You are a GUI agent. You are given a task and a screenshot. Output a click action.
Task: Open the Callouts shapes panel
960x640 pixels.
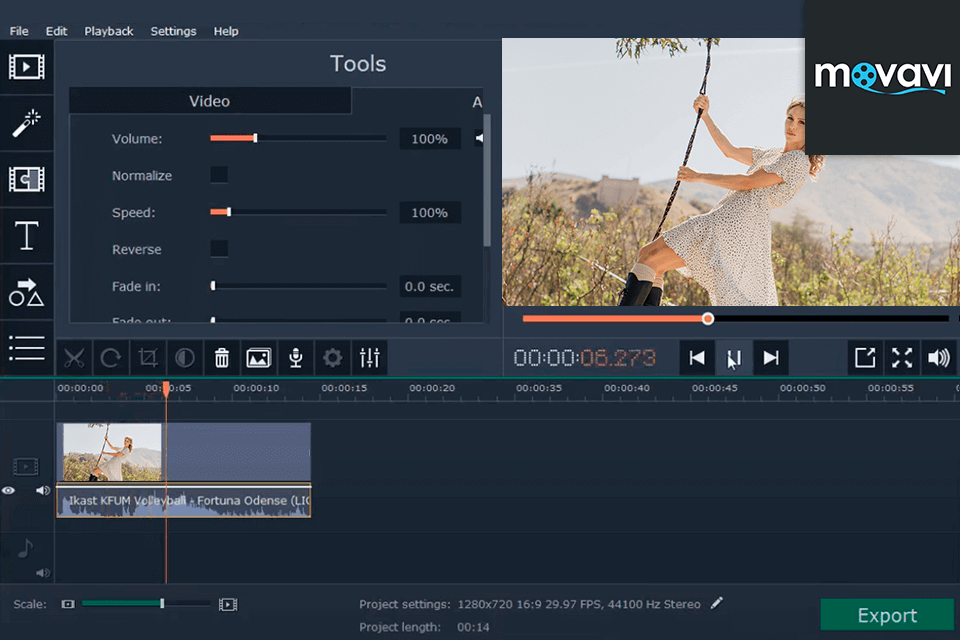[x=27, y=290]
